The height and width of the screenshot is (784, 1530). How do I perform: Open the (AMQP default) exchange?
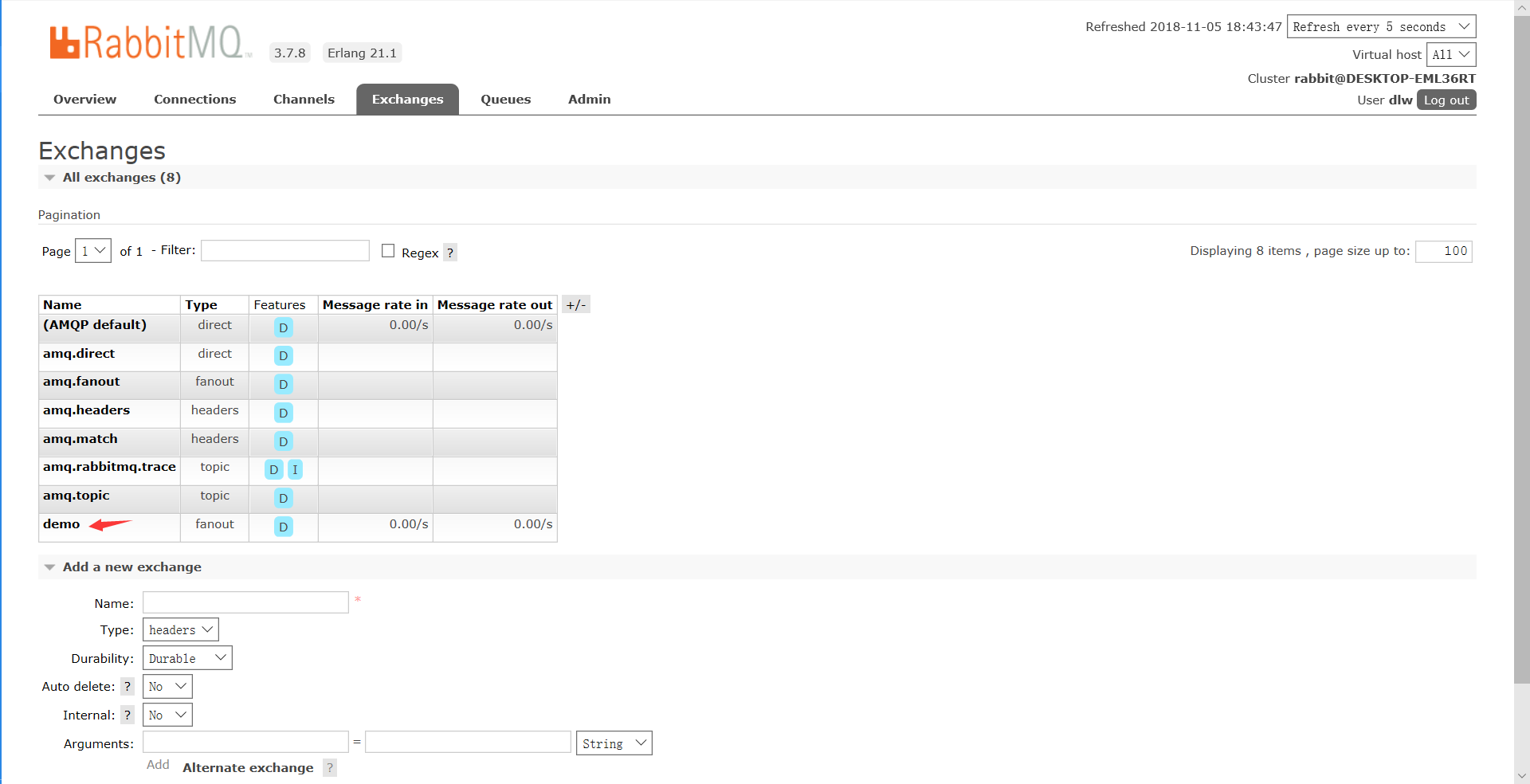pos(95,325)
